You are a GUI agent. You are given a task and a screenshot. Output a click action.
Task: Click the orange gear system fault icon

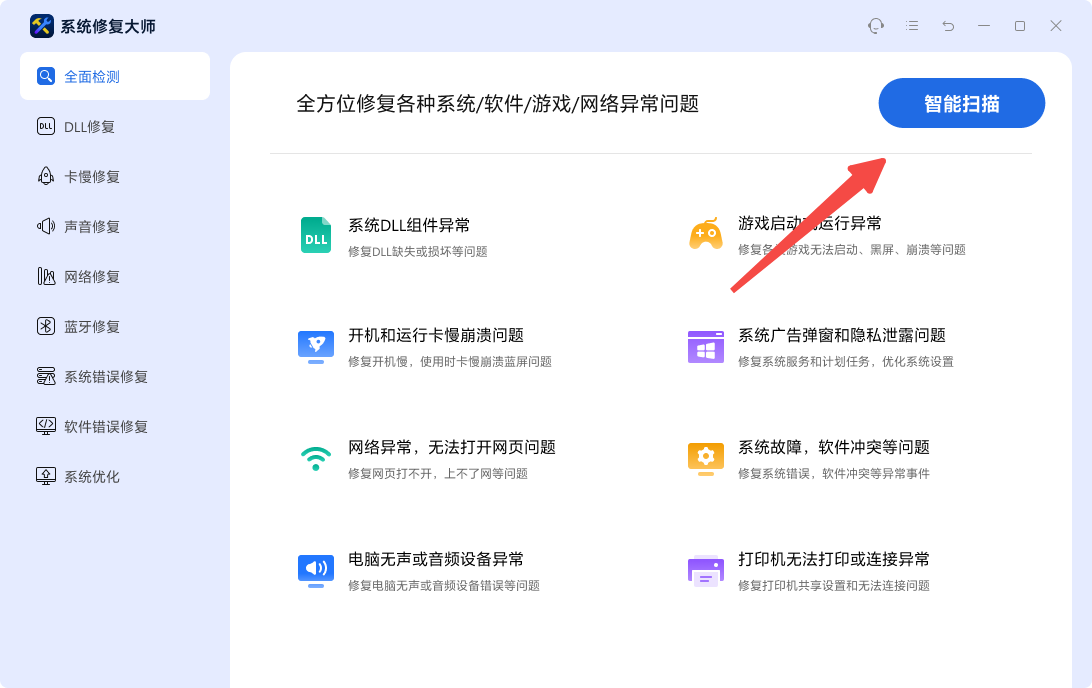click(x=705, y=458)
